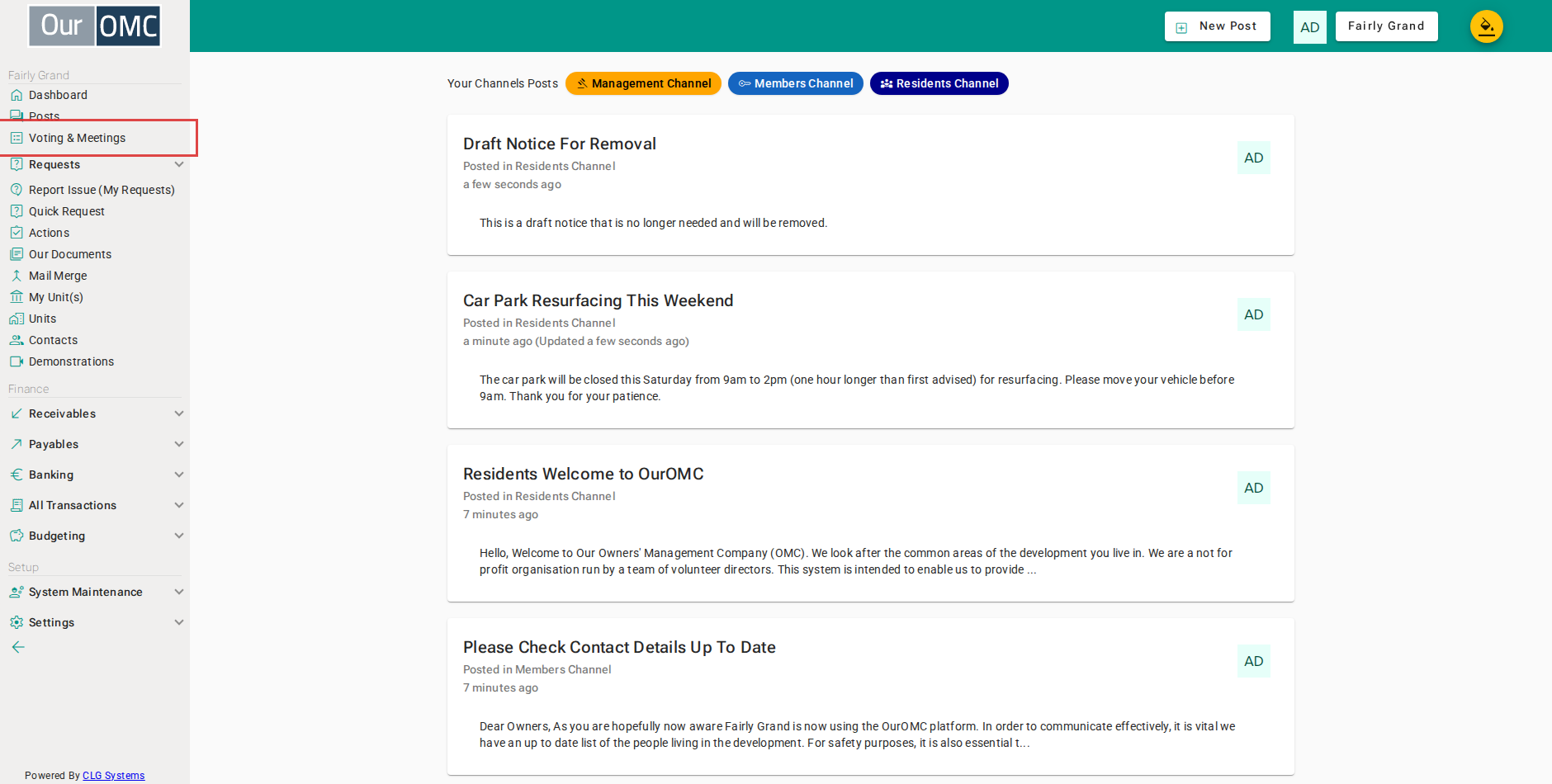Click the Our Documents icon

(17, 254)
